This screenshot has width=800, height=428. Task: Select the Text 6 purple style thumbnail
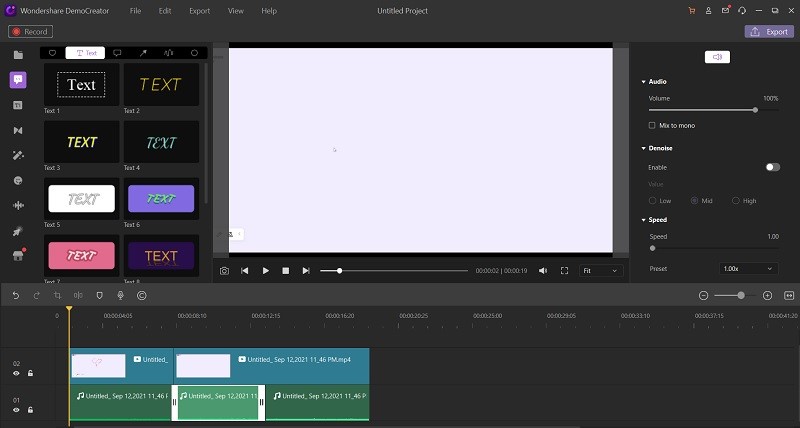point(161,198)
